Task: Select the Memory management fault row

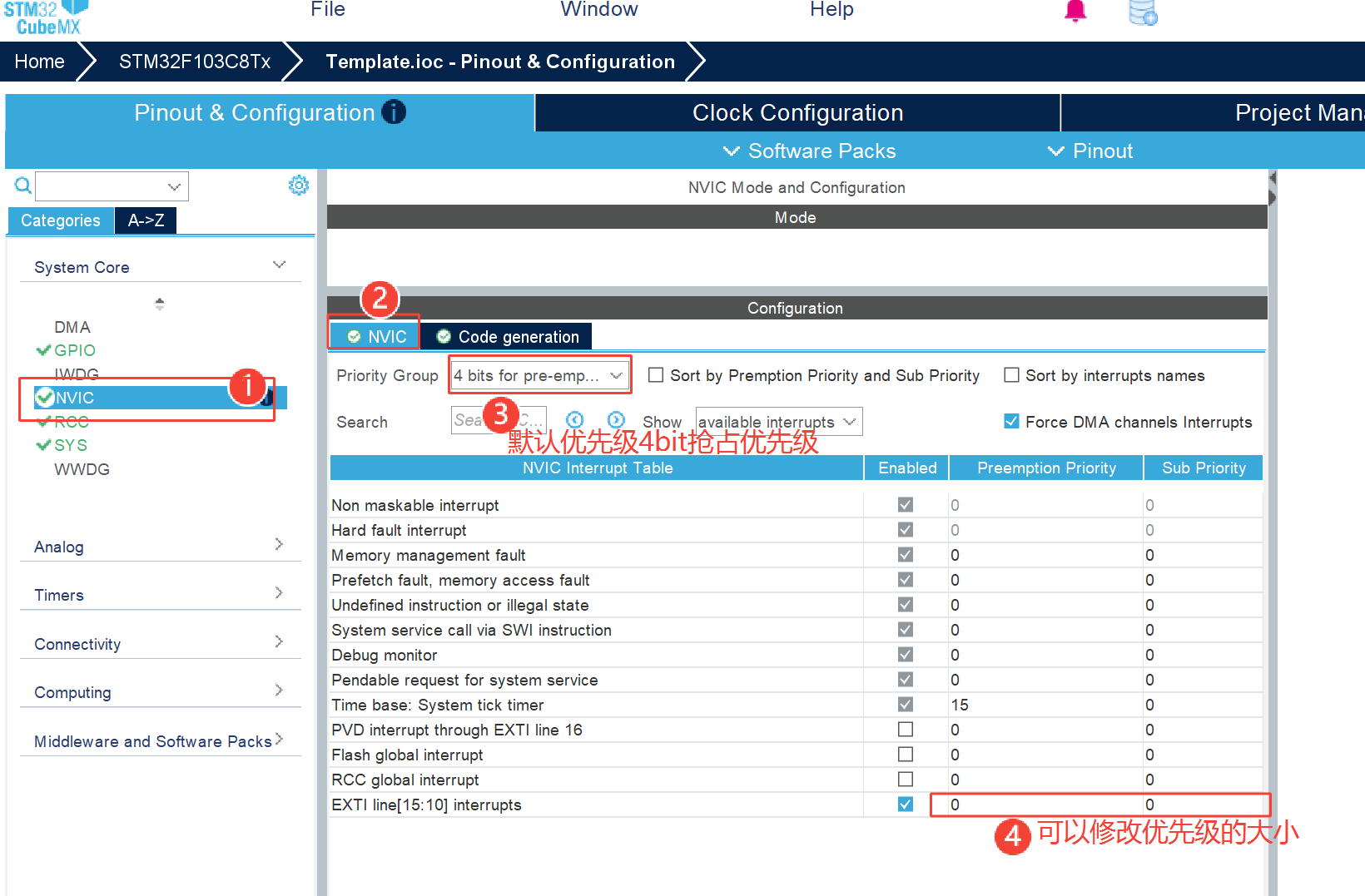Action: (x=797, y=555)
